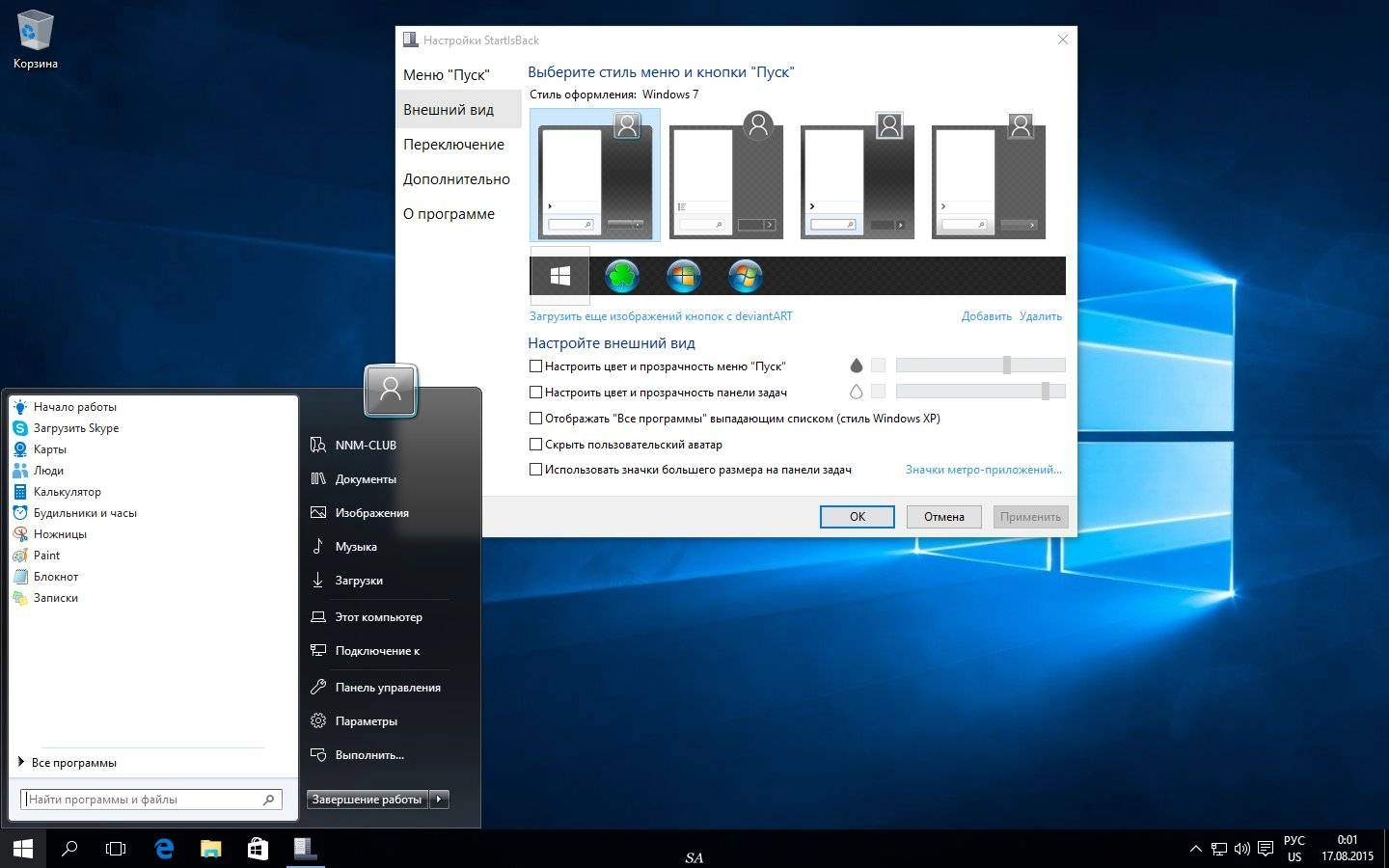This screenshot has height=868, width=1389.
Task: Show hidden system tray icons chevron
Action: [1196, 849]
